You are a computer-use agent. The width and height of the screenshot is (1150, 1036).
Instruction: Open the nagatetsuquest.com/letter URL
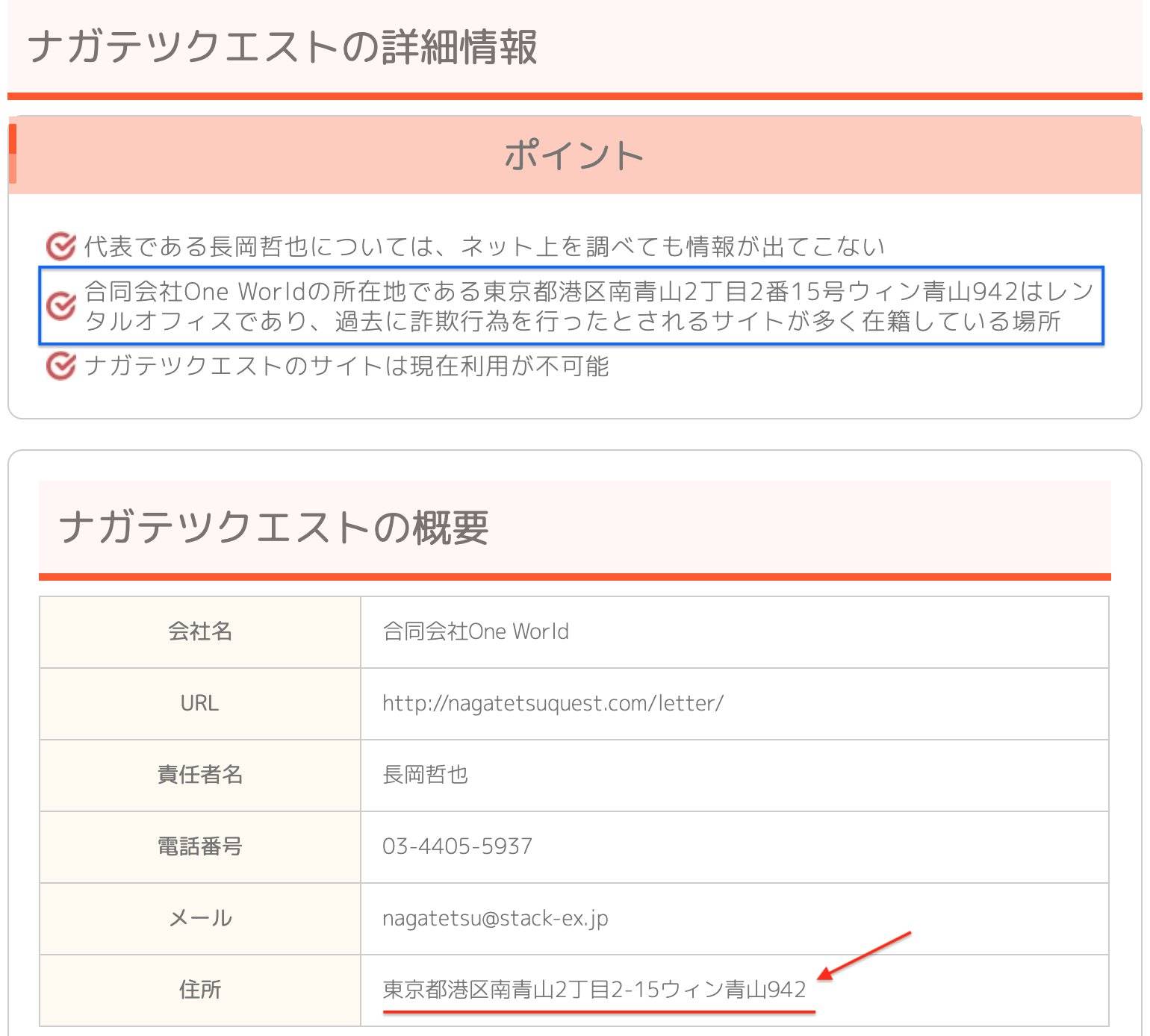coord(553,703)
